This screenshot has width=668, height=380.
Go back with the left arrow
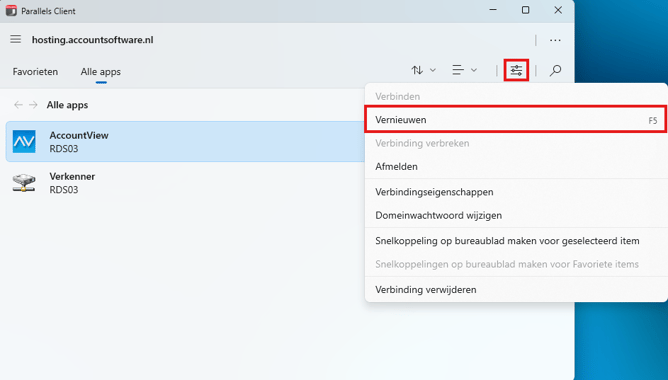[18, 105]
